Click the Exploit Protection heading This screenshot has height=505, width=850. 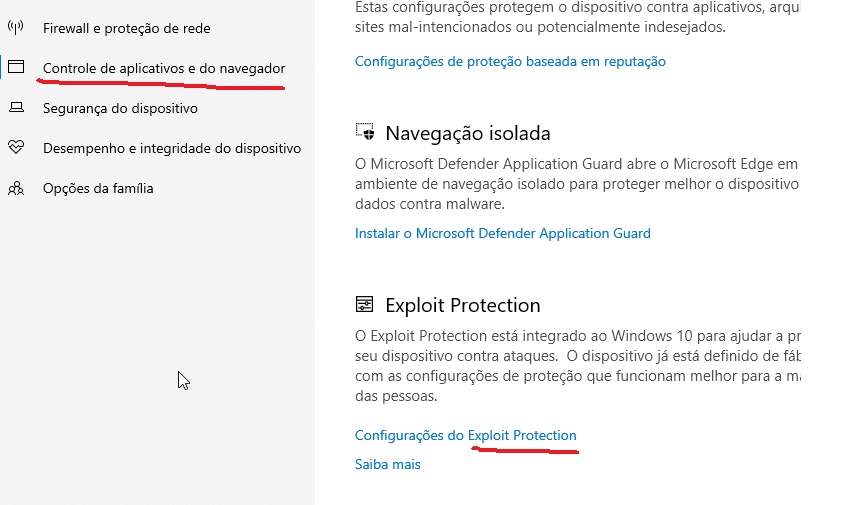point(462,305)
